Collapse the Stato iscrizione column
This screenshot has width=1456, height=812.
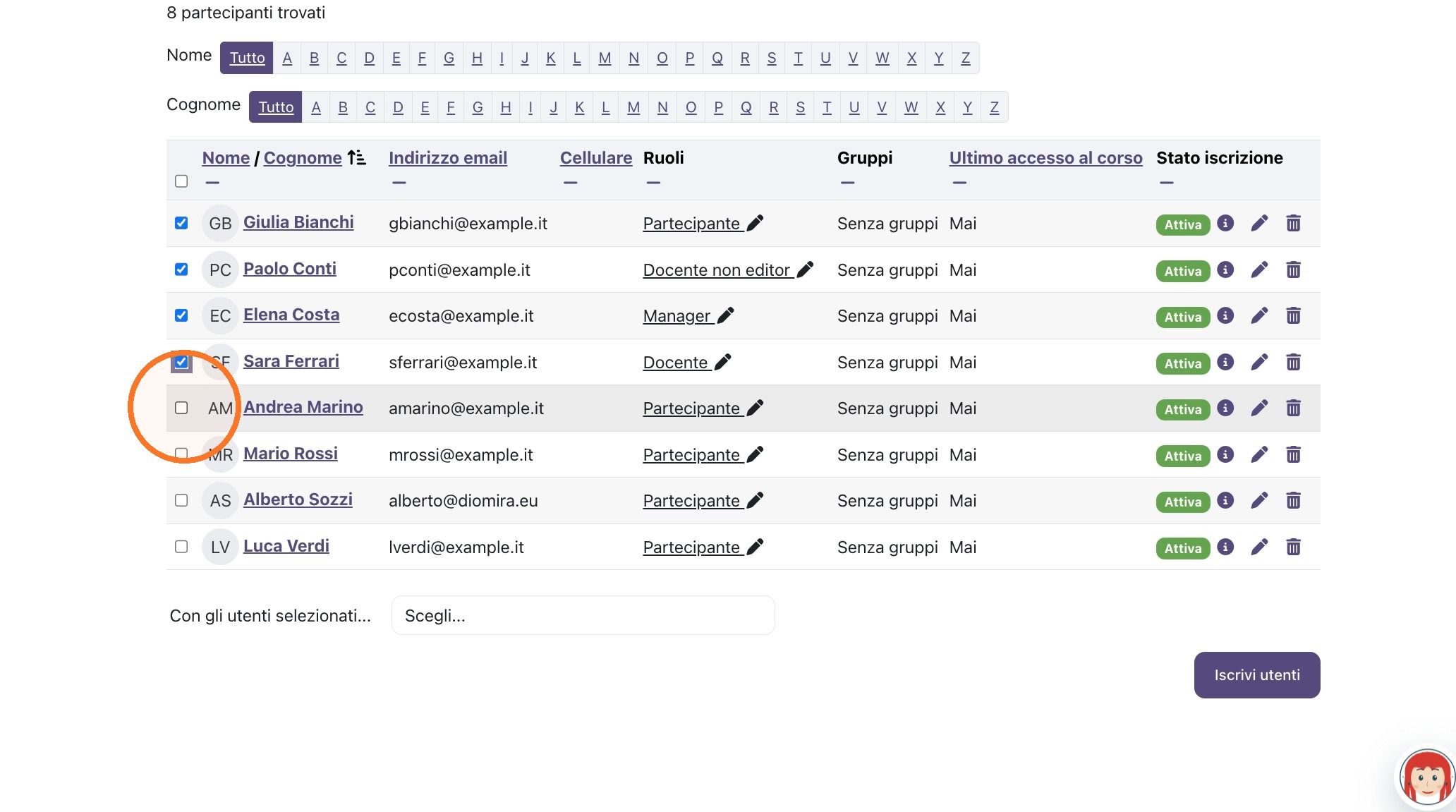pyautogui.click(x=1167, y=183)
